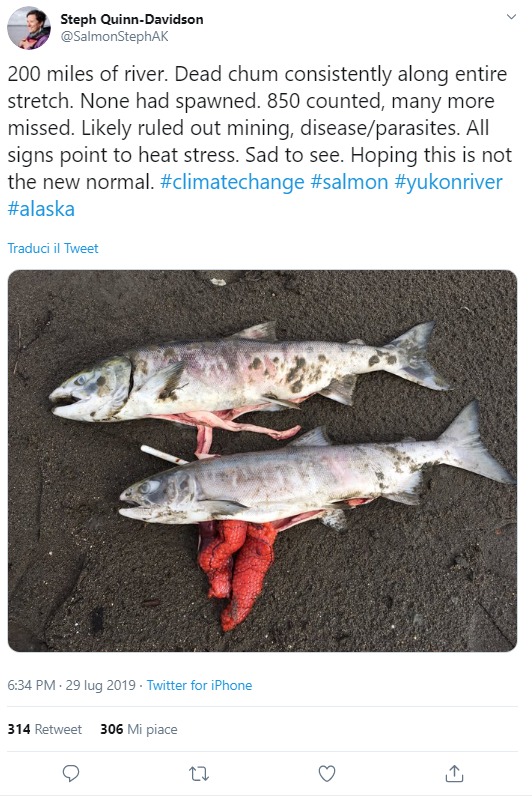View the 314 Retweet list
Viewport: 532px width, 798px height.
point(44,729)
